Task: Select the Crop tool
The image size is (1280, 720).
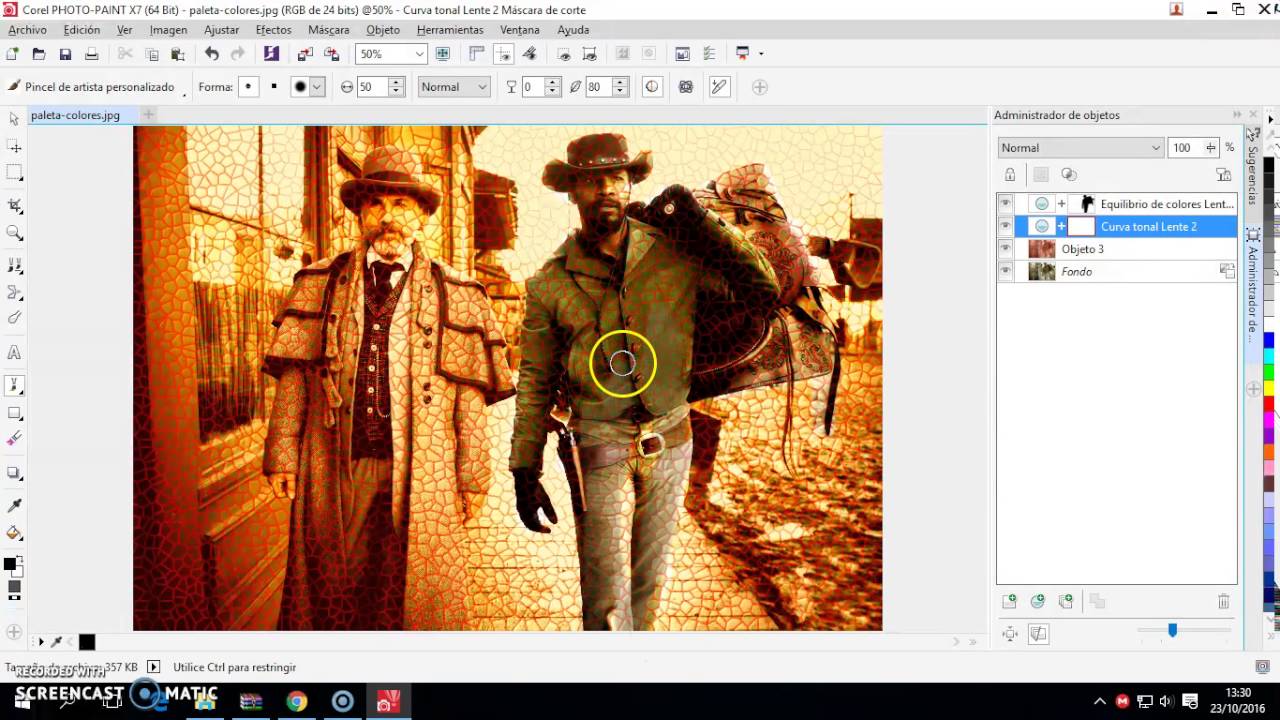Action: tap(14, 205)
